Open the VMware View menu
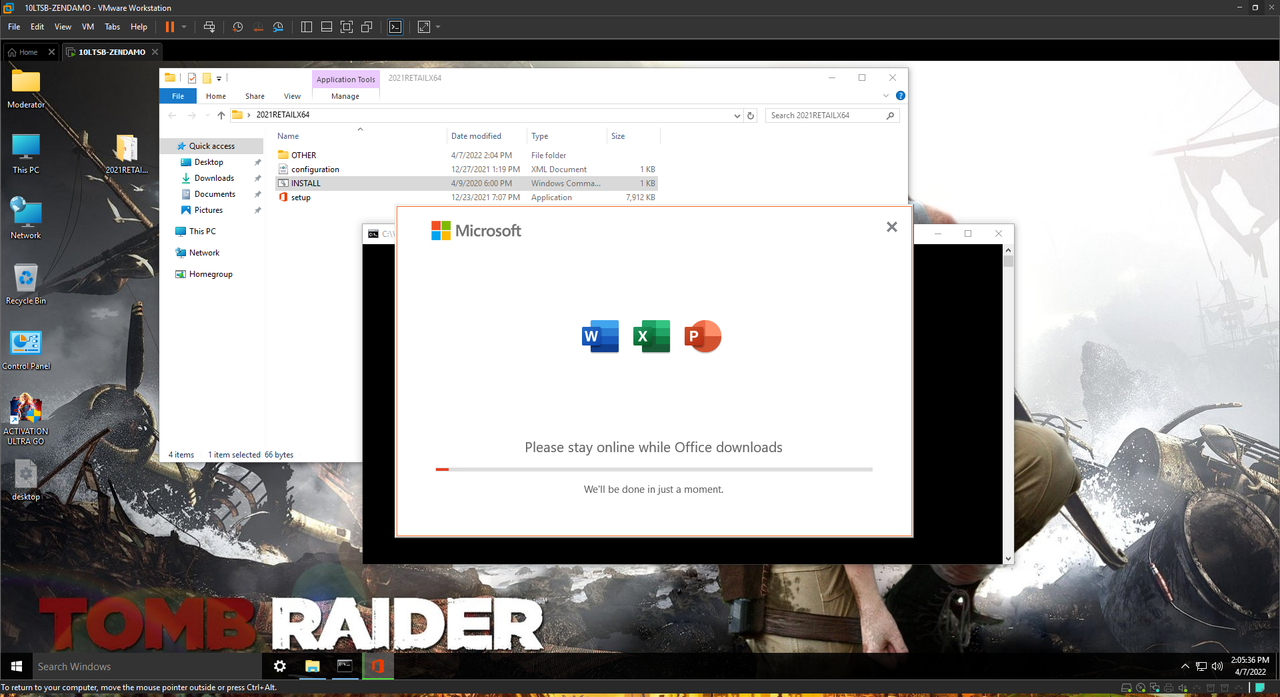1280x697 pixels. 63,27
